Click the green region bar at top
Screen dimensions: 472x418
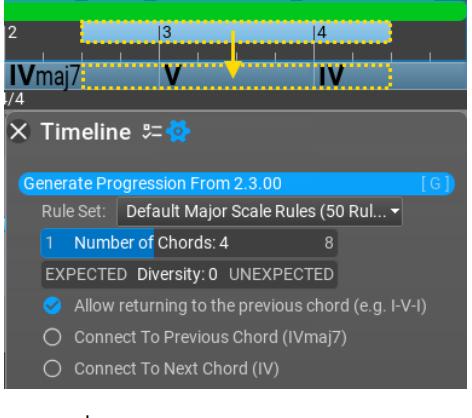pyautogui.click(x=235, y=11)
